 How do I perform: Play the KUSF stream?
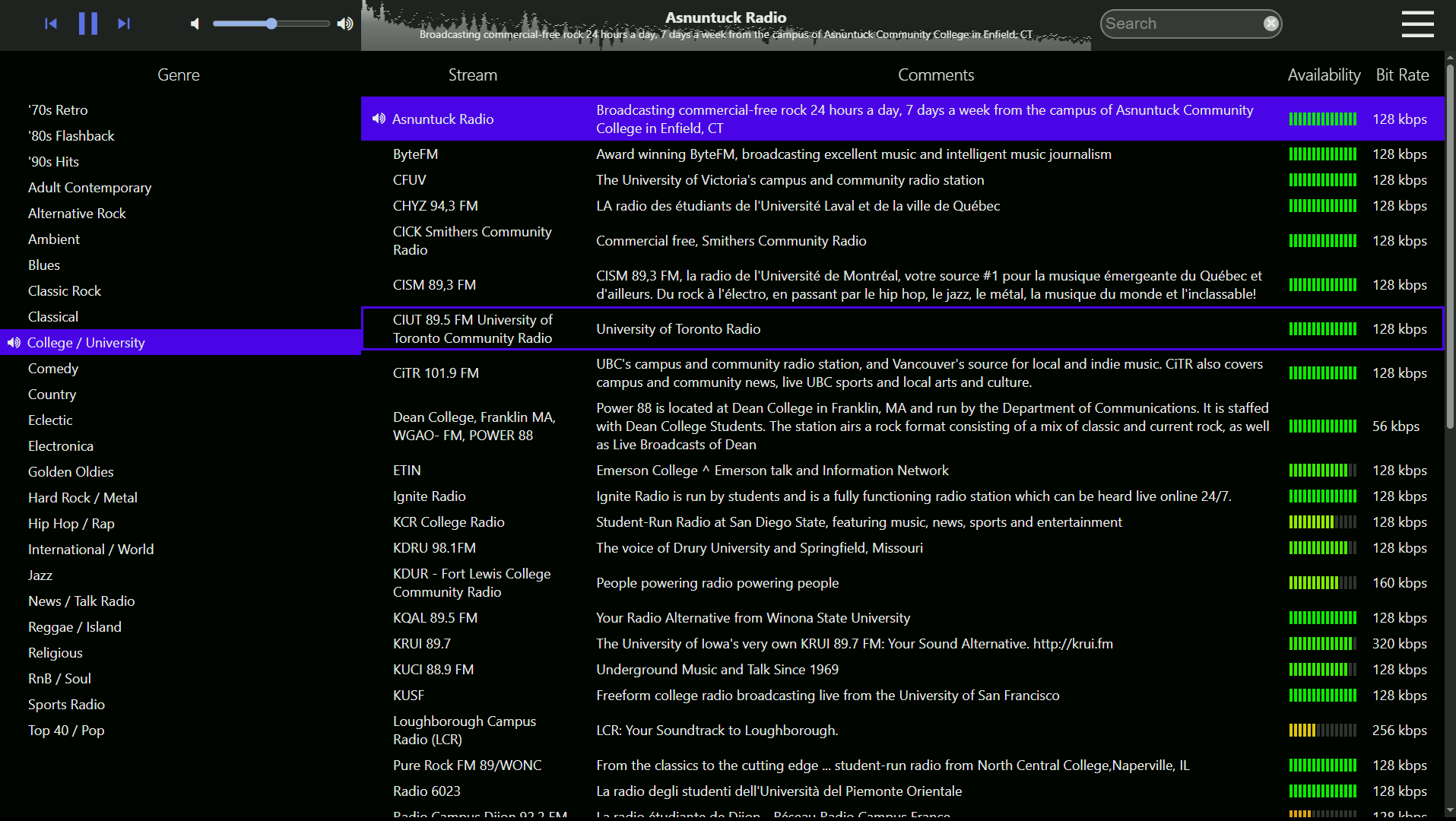[902, 695]
